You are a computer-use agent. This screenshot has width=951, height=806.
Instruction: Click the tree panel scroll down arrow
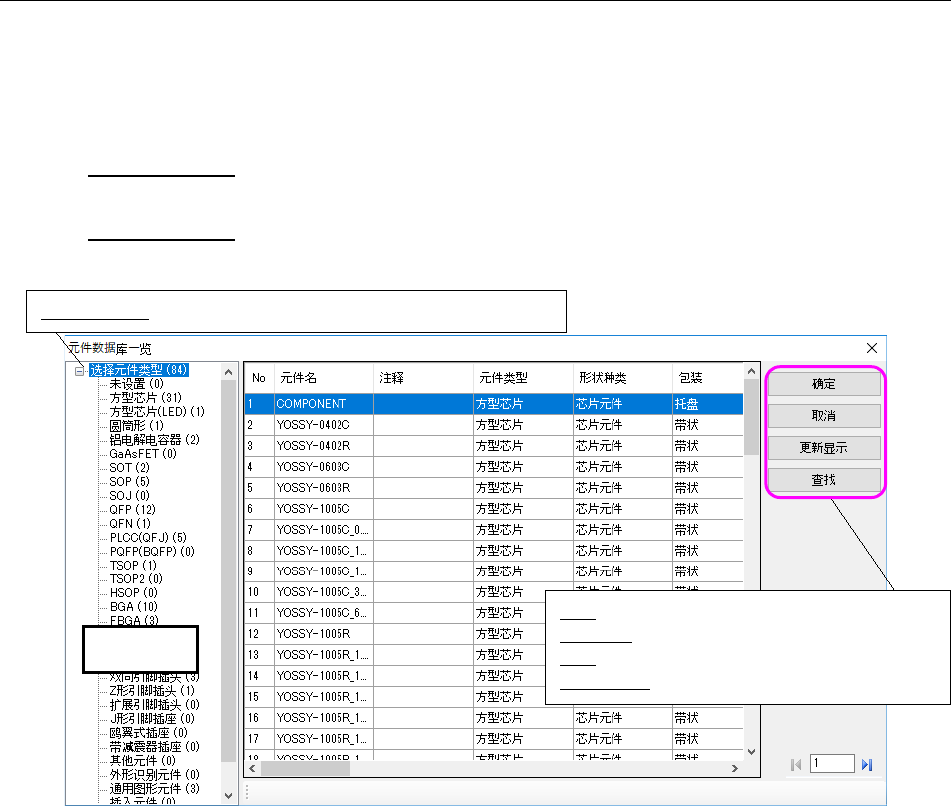[229, 796]
